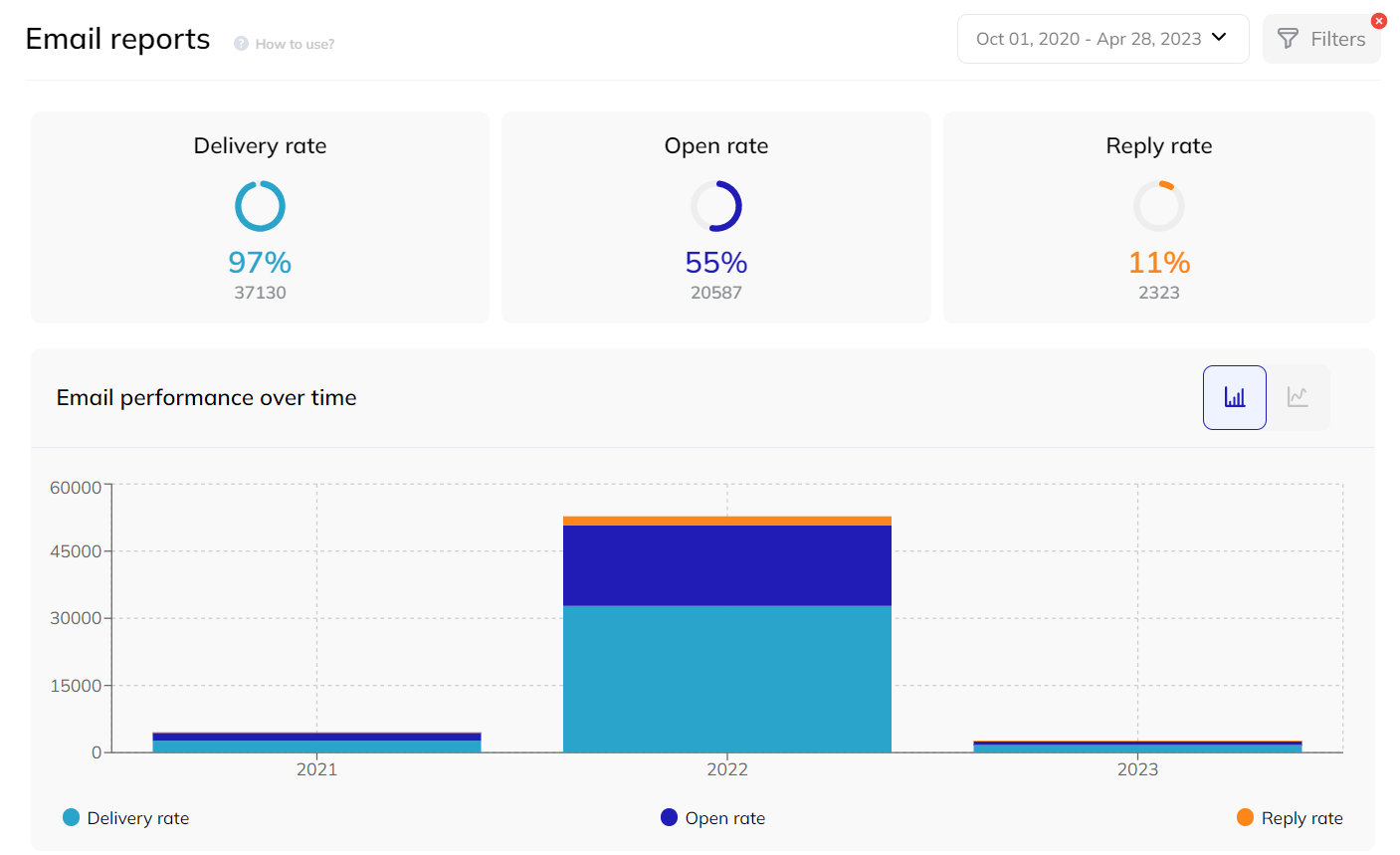Click the 2022 orange reply bar segment
The image size is (1400, 855).
727,521
